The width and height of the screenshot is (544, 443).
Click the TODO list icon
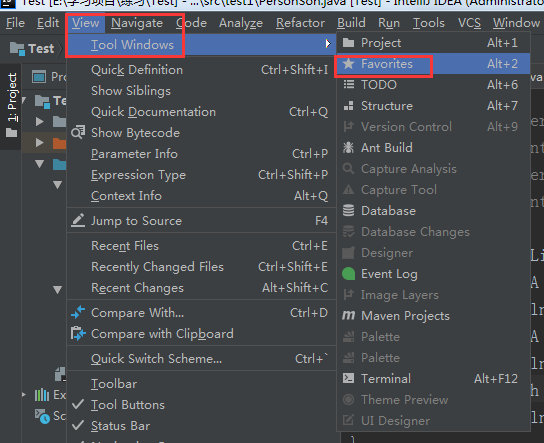[x=348, y=84]
